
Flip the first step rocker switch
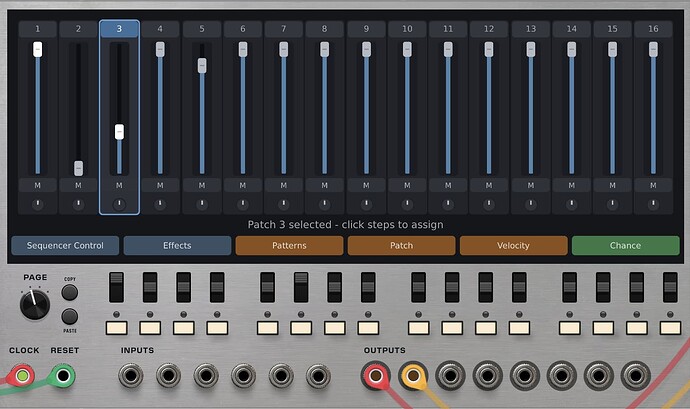tap(116, 287)
